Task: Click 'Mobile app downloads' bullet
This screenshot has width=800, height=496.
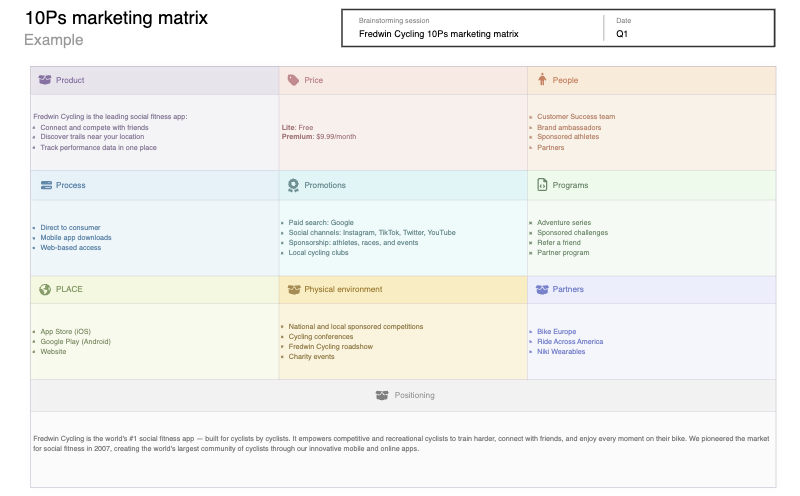Action: tap(76, 238)
